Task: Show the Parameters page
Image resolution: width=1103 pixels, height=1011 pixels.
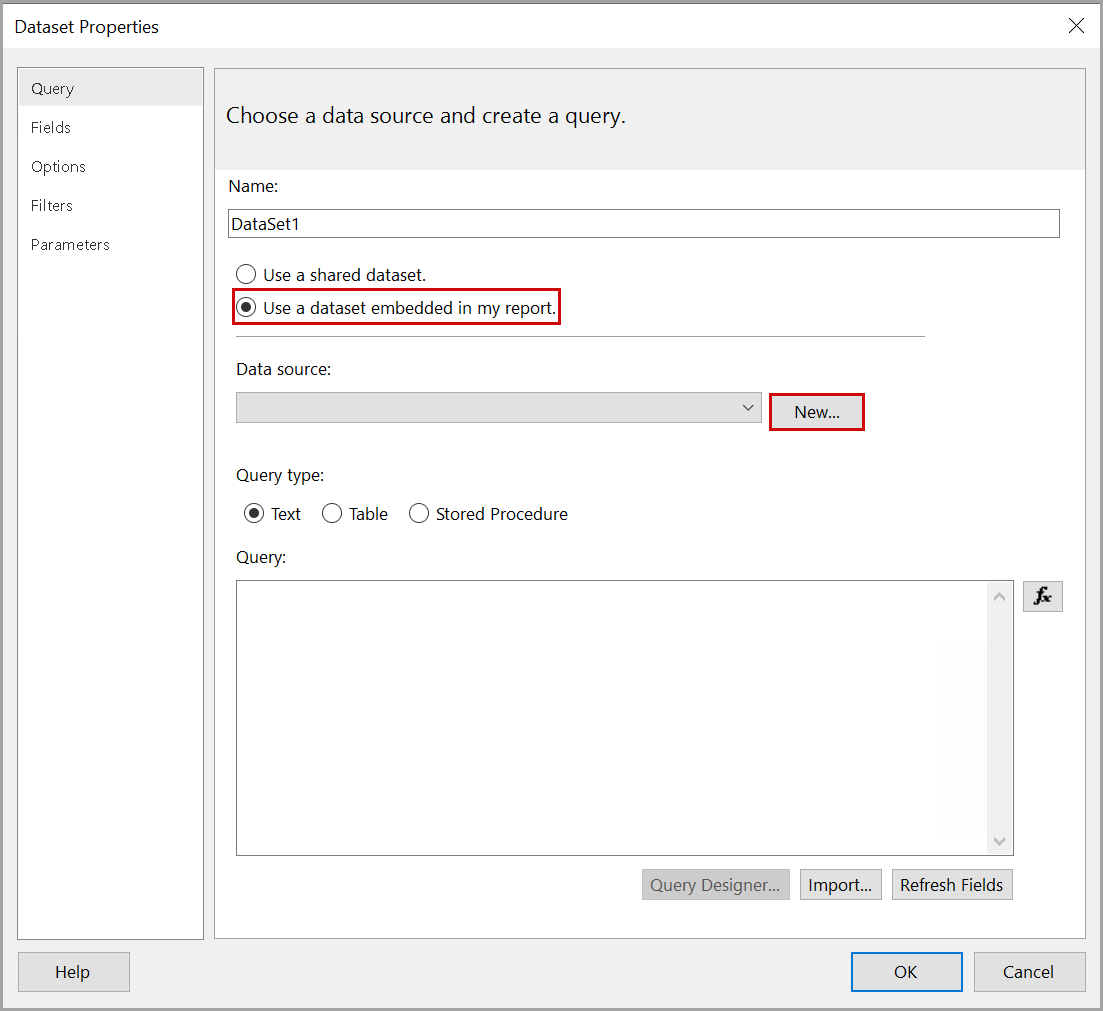Action: pyautogui.click(x=70, y=245)
